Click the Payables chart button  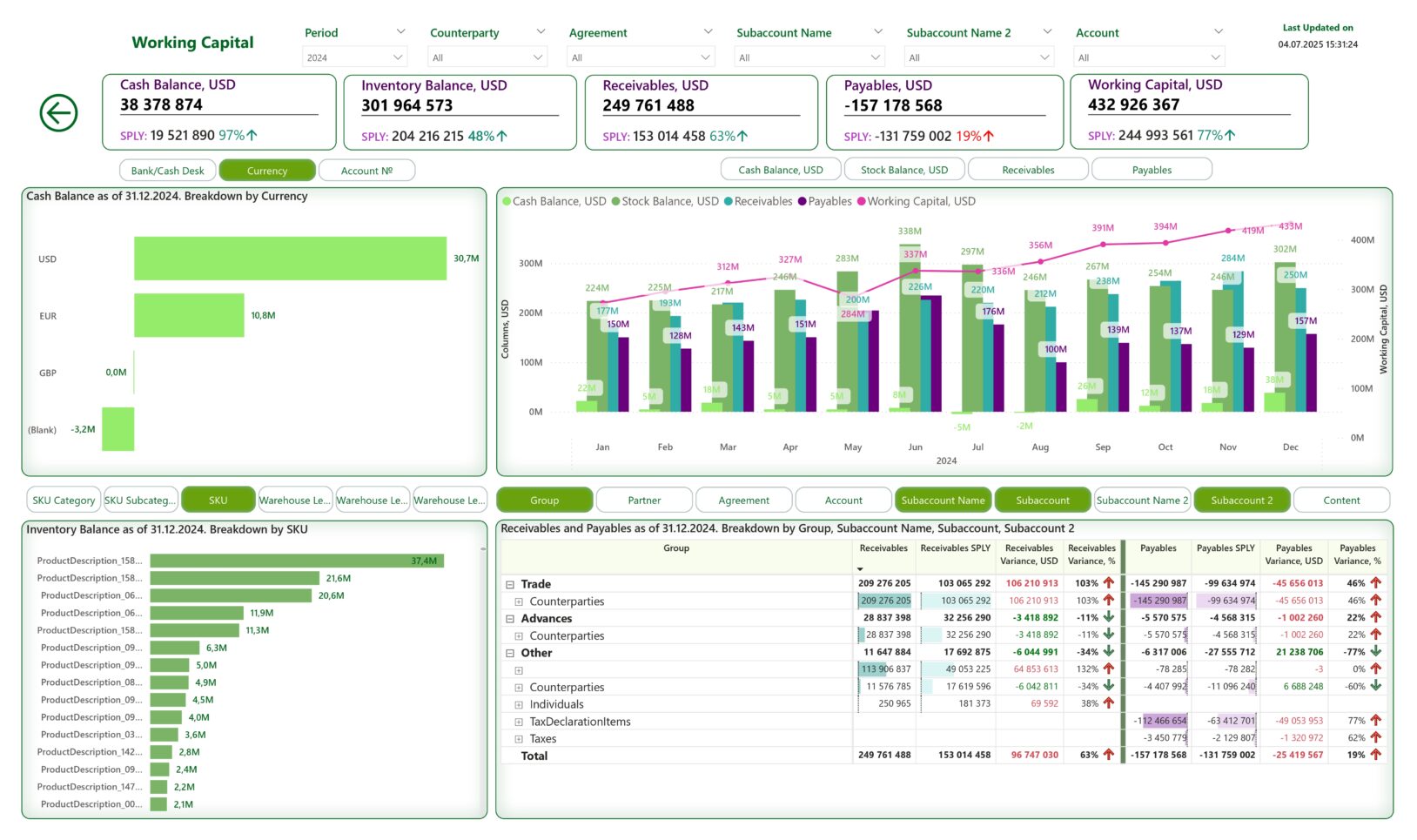[1152, 170]
